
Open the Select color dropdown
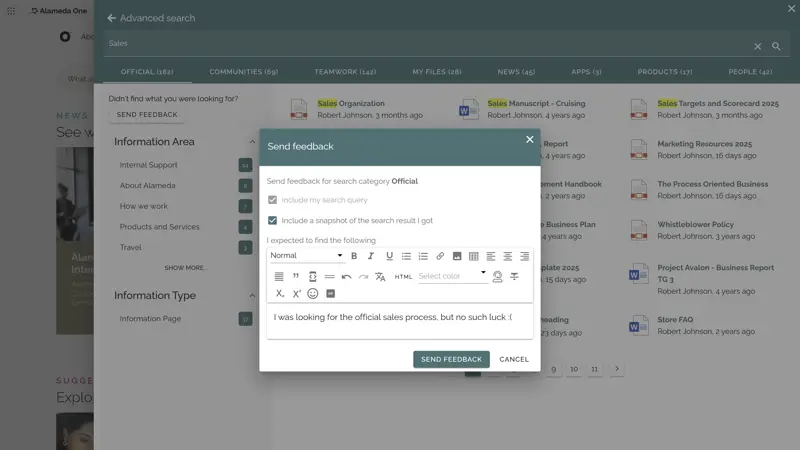[x=452, y=276]
